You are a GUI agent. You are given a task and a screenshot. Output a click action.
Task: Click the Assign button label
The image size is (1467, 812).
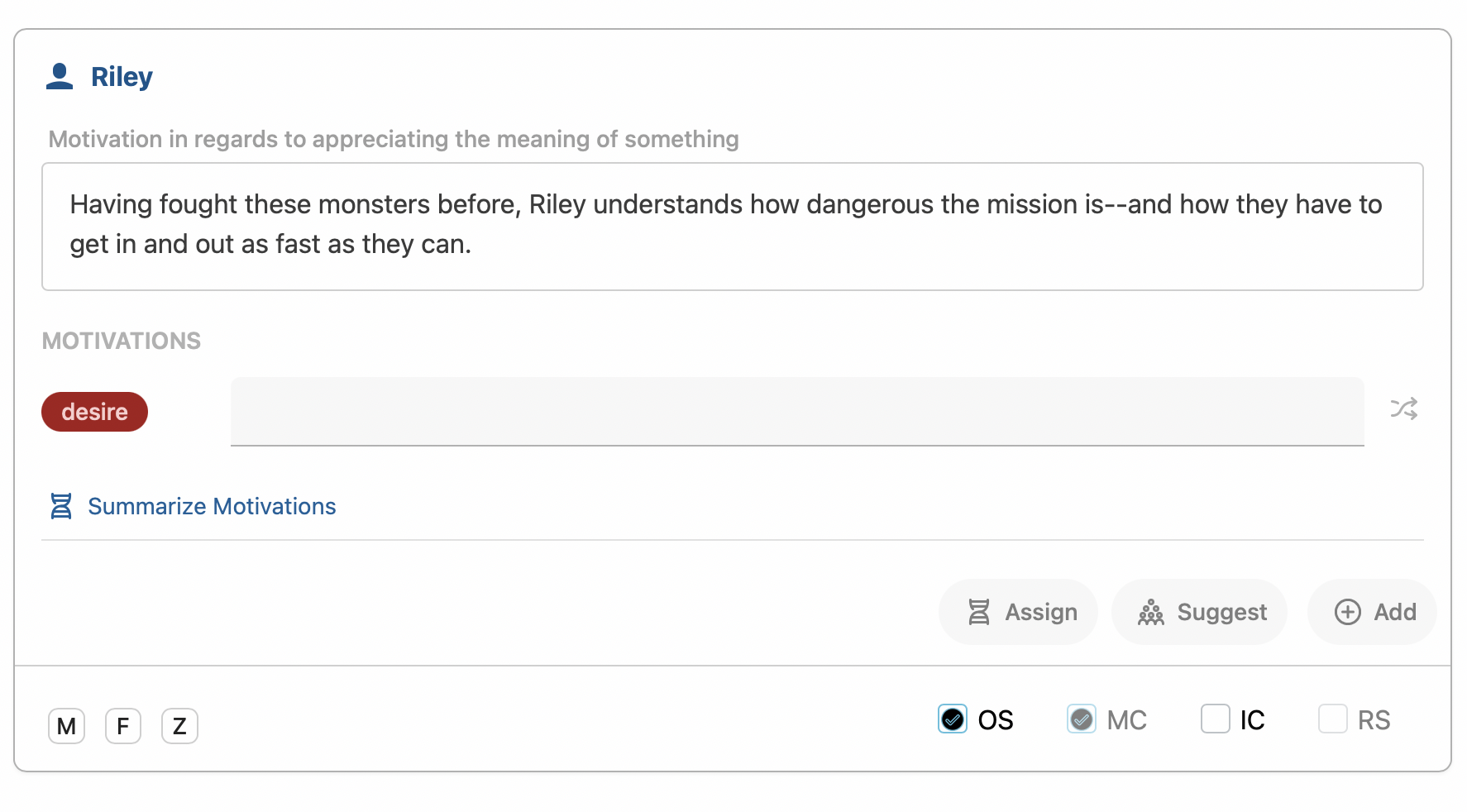pyautogui.click(x=1041, y=612)
